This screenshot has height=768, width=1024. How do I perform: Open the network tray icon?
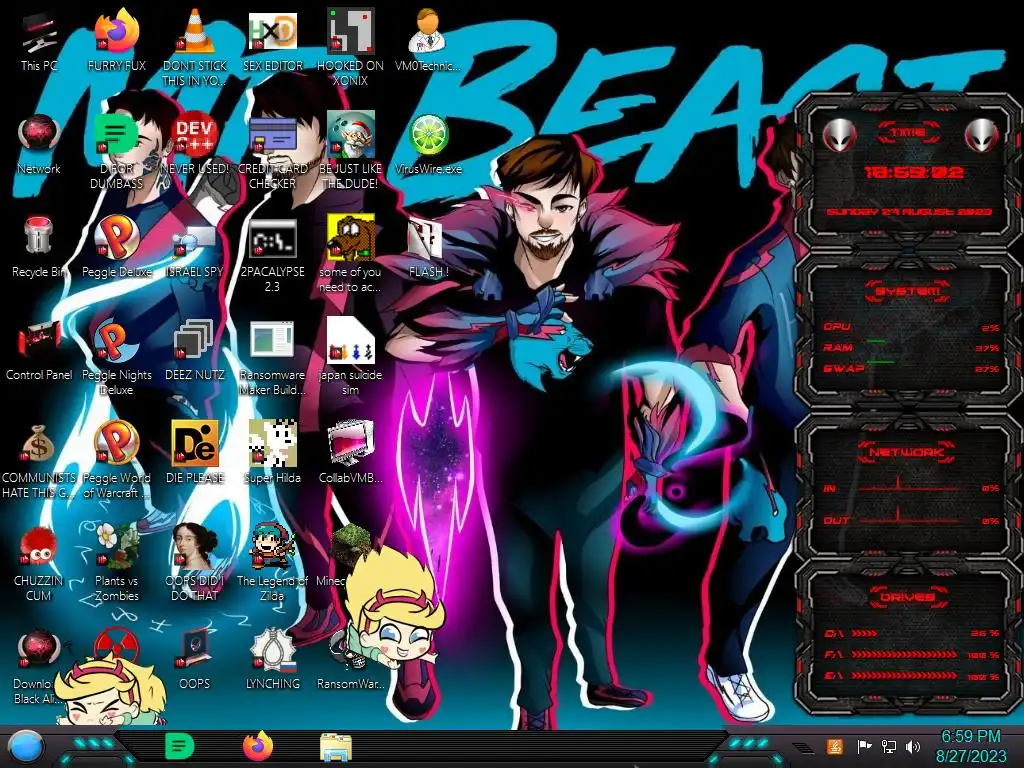pos(889,746)
